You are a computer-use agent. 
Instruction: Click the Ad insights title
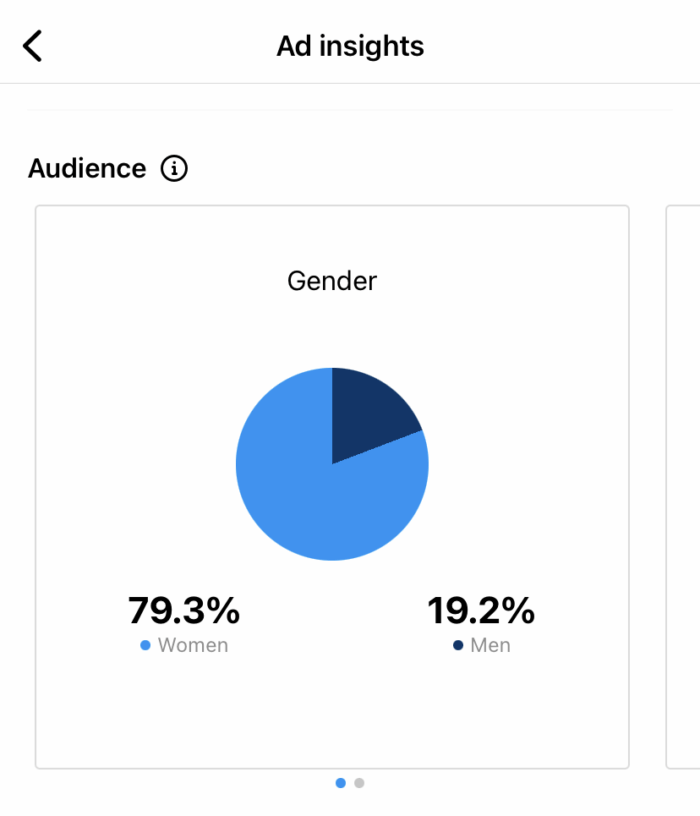[x=350, y=45]
